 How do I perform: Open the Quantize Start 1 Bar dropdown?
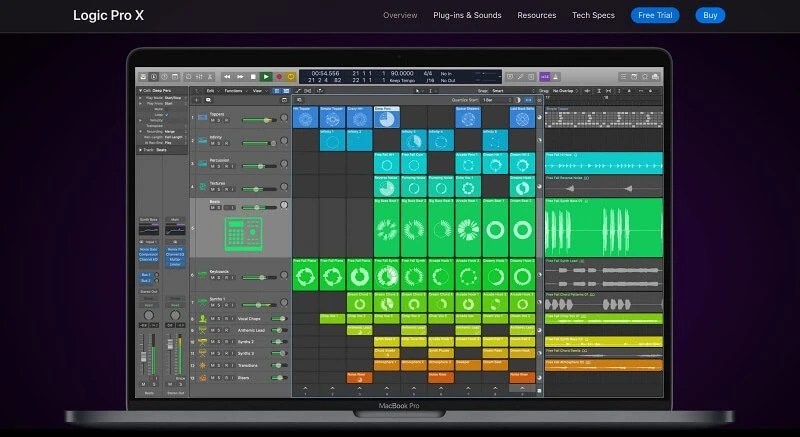495,100
